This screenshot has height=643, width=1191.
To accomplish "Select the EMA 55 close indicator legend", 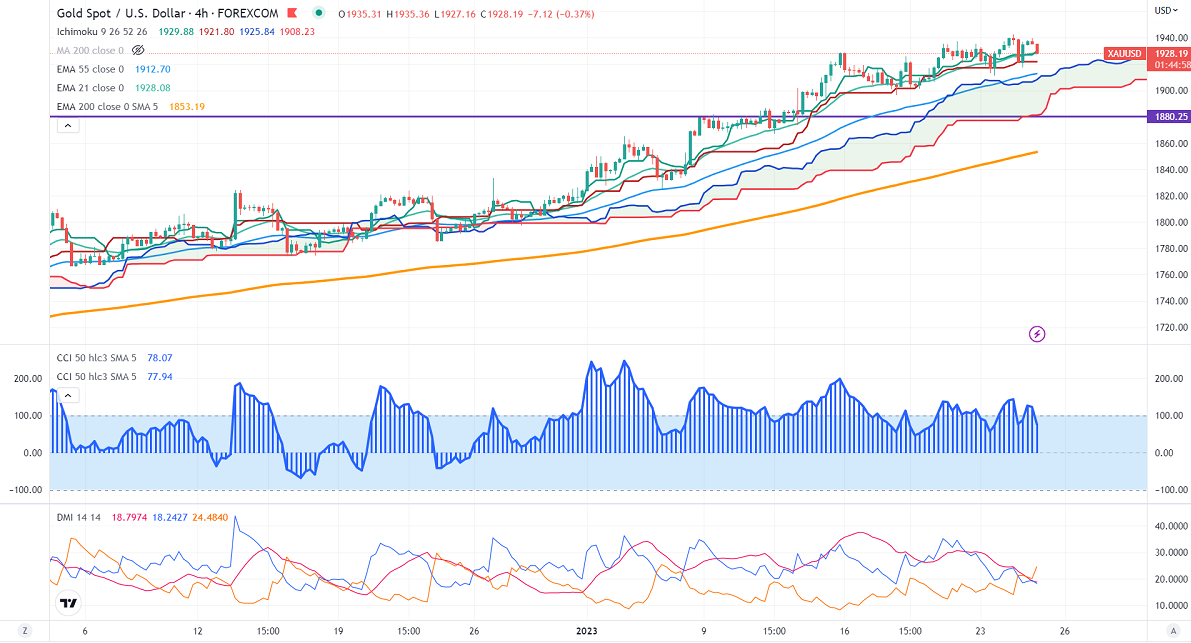I will (x=90, y=69).
